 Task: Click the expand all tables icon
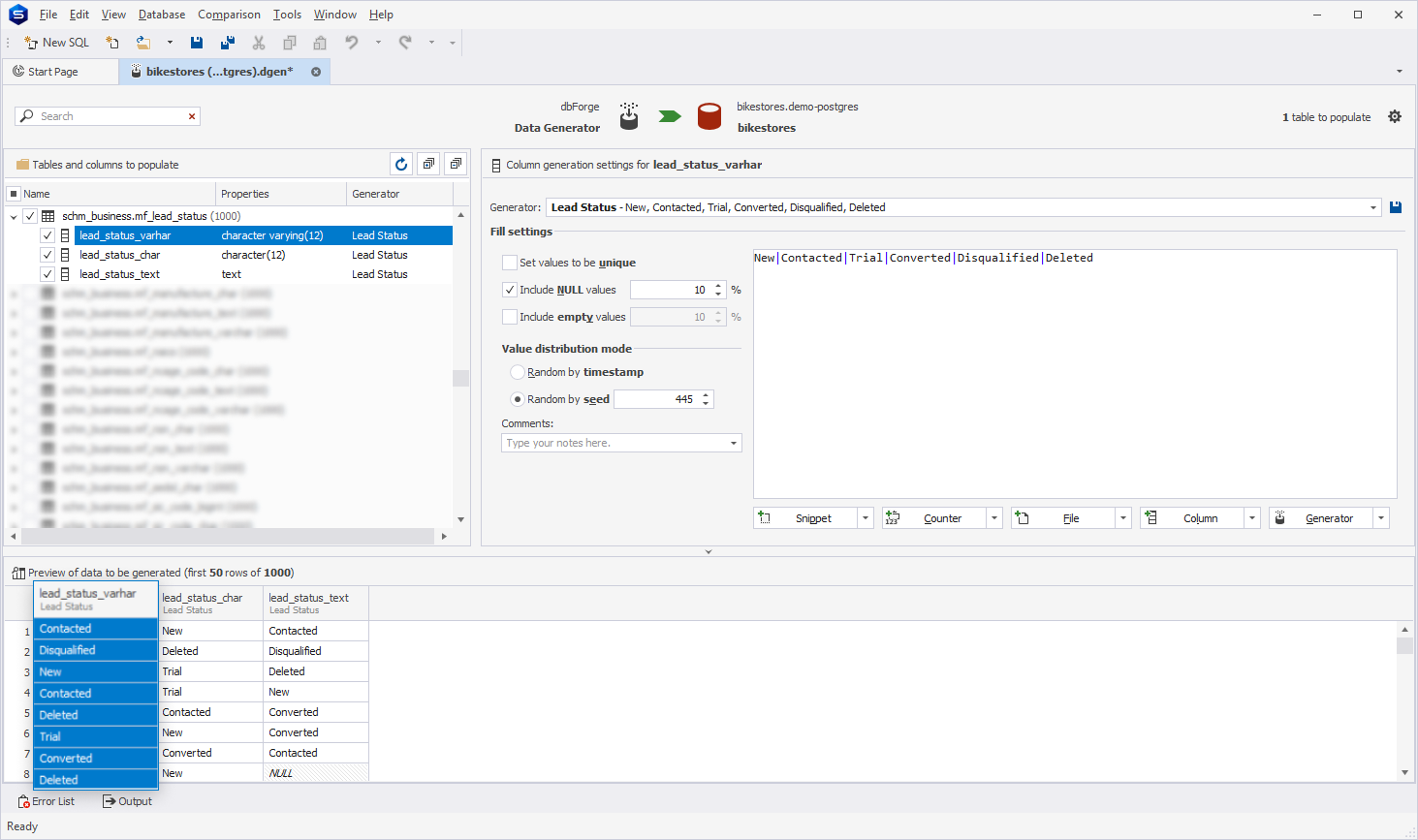click(x=428, y=164)
